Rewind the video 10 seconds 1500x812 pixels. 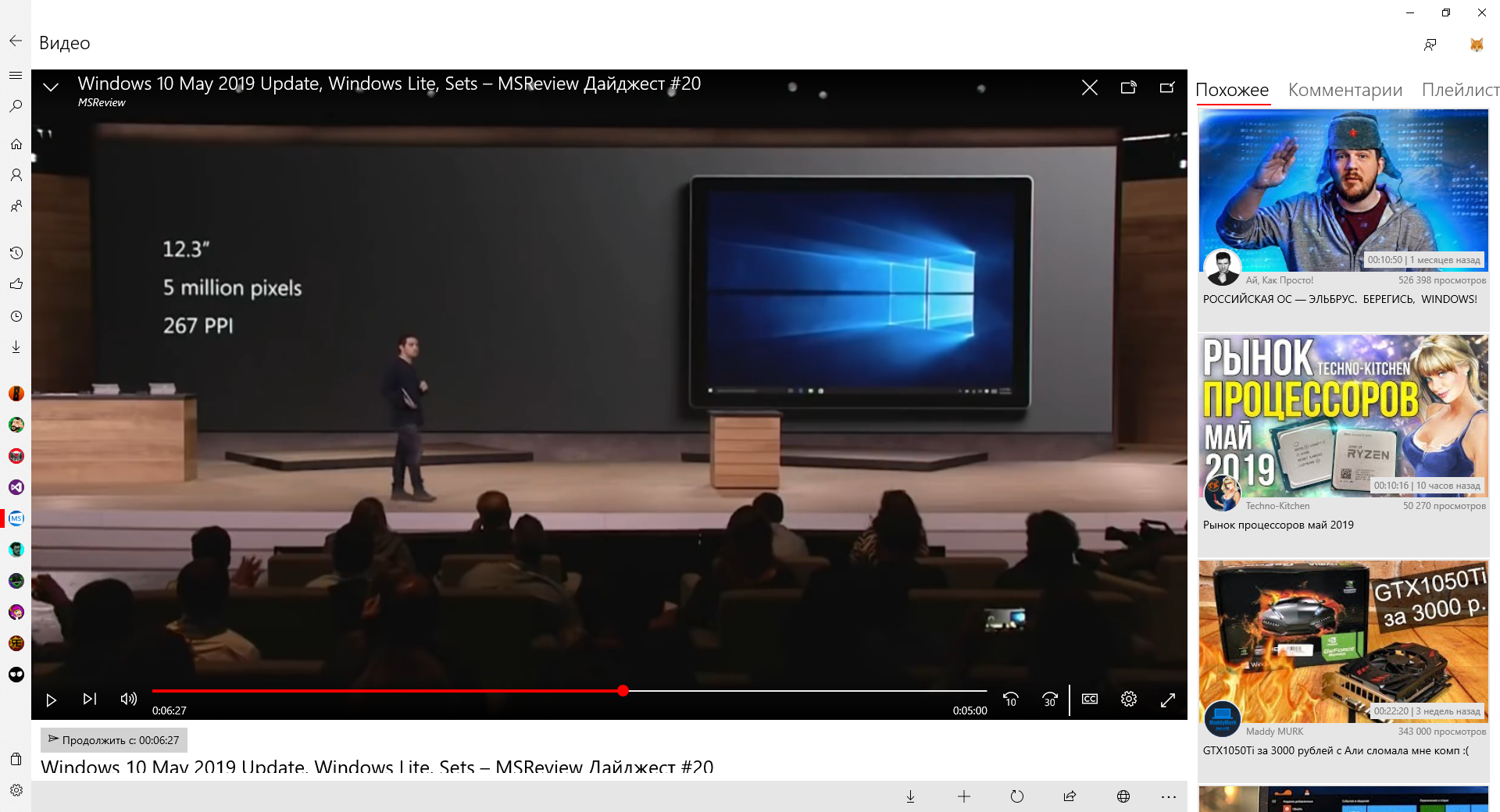point(1011,700)
